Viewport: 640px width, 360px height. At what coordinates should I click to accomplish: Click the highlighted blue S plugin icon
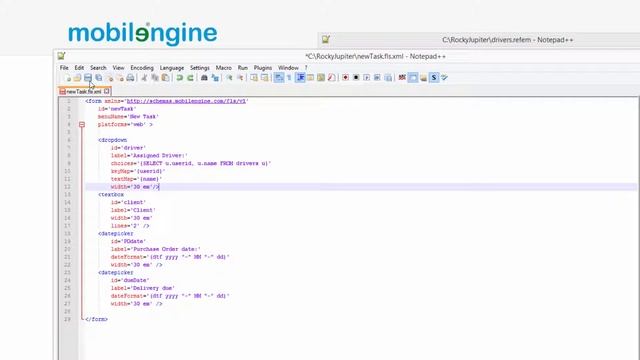[434, 78]
